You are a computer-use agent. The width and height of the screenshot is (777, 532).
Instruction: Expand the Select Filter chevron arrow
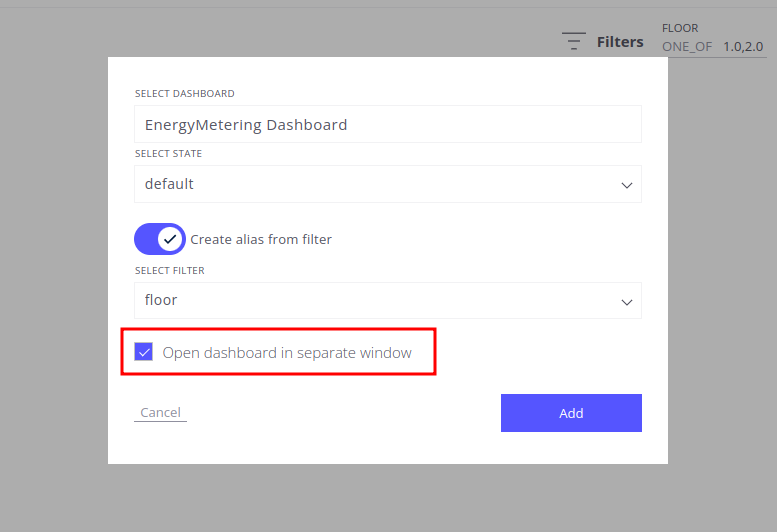click(x=627, y=301)
